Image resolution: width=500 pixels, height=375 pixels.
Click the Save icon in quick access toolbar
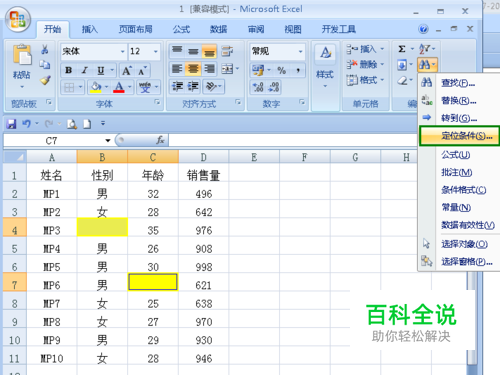[11, 124]
